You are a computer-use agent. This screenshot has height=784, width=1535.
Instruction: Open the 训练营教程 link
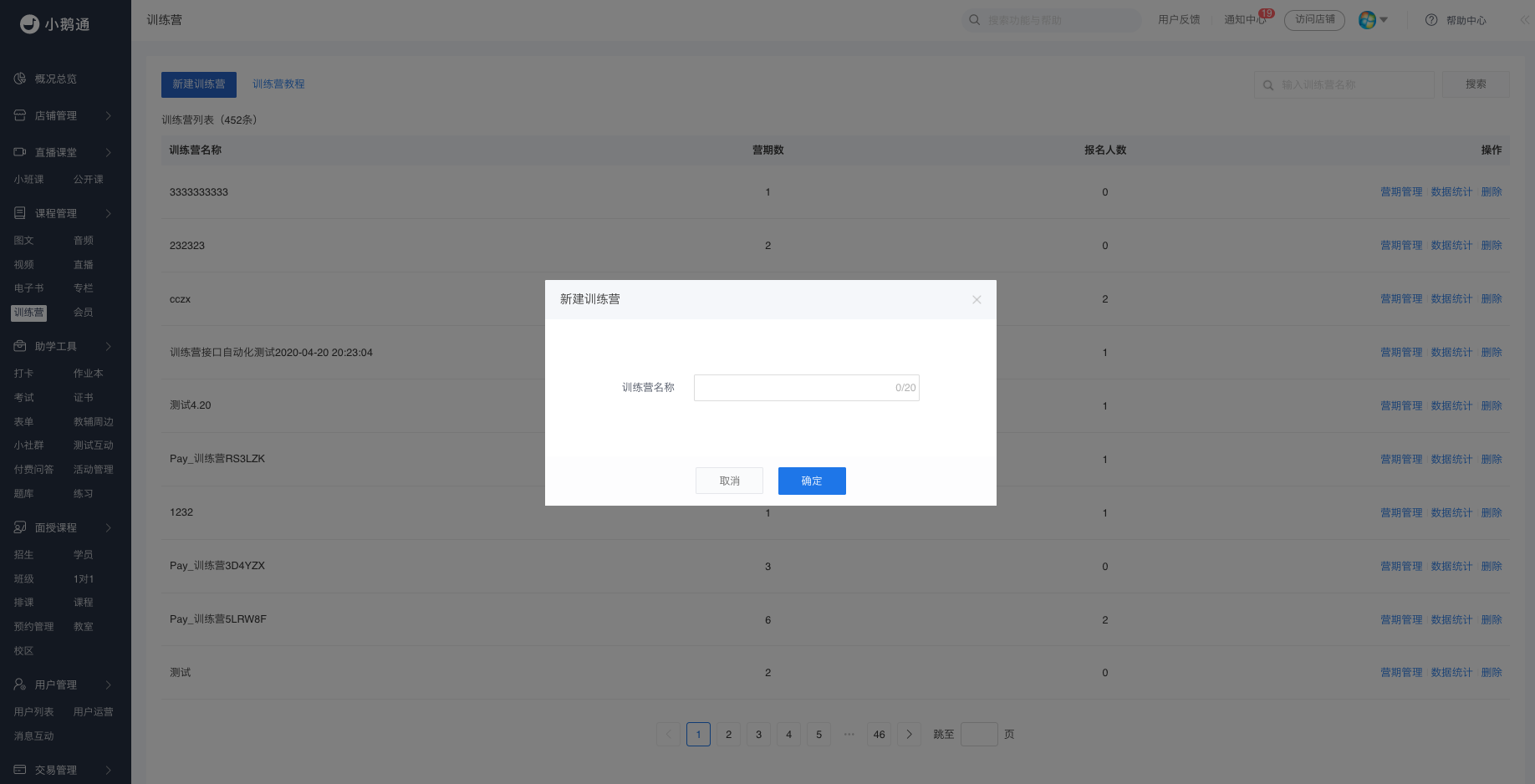click(278, 84)
